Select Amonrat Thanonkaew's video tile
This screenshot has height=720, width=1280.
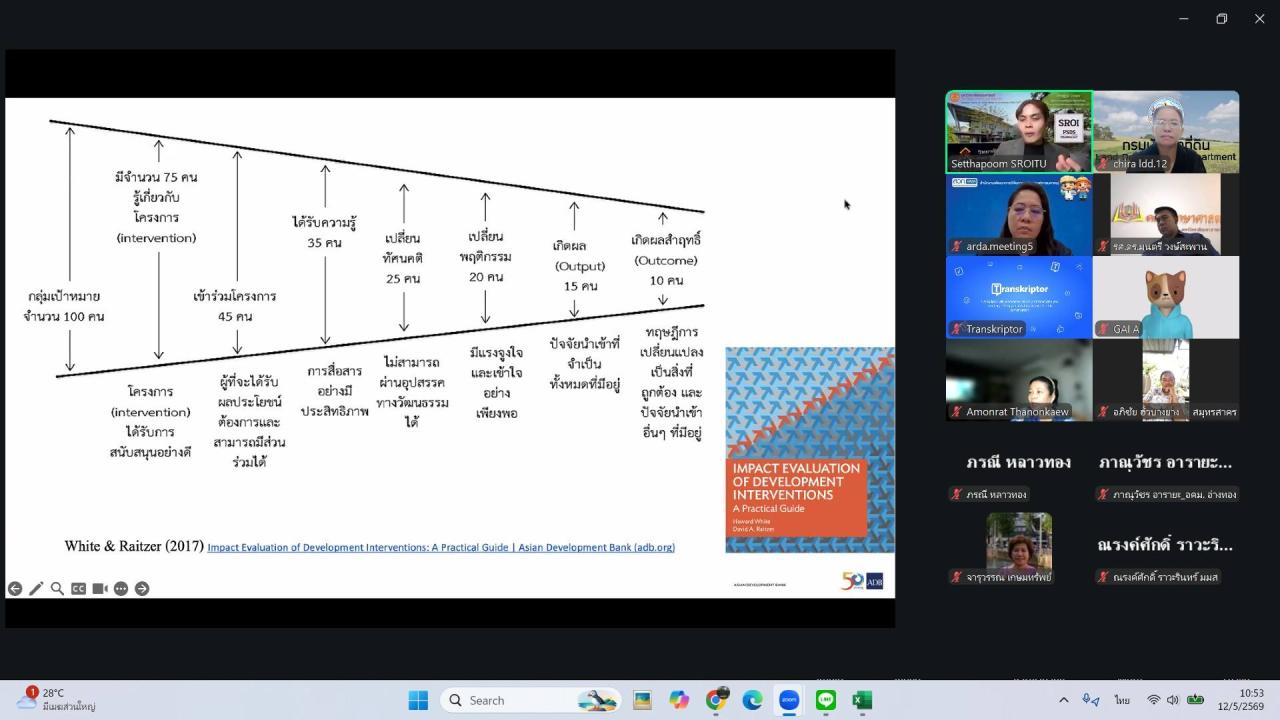(1019, 380)
